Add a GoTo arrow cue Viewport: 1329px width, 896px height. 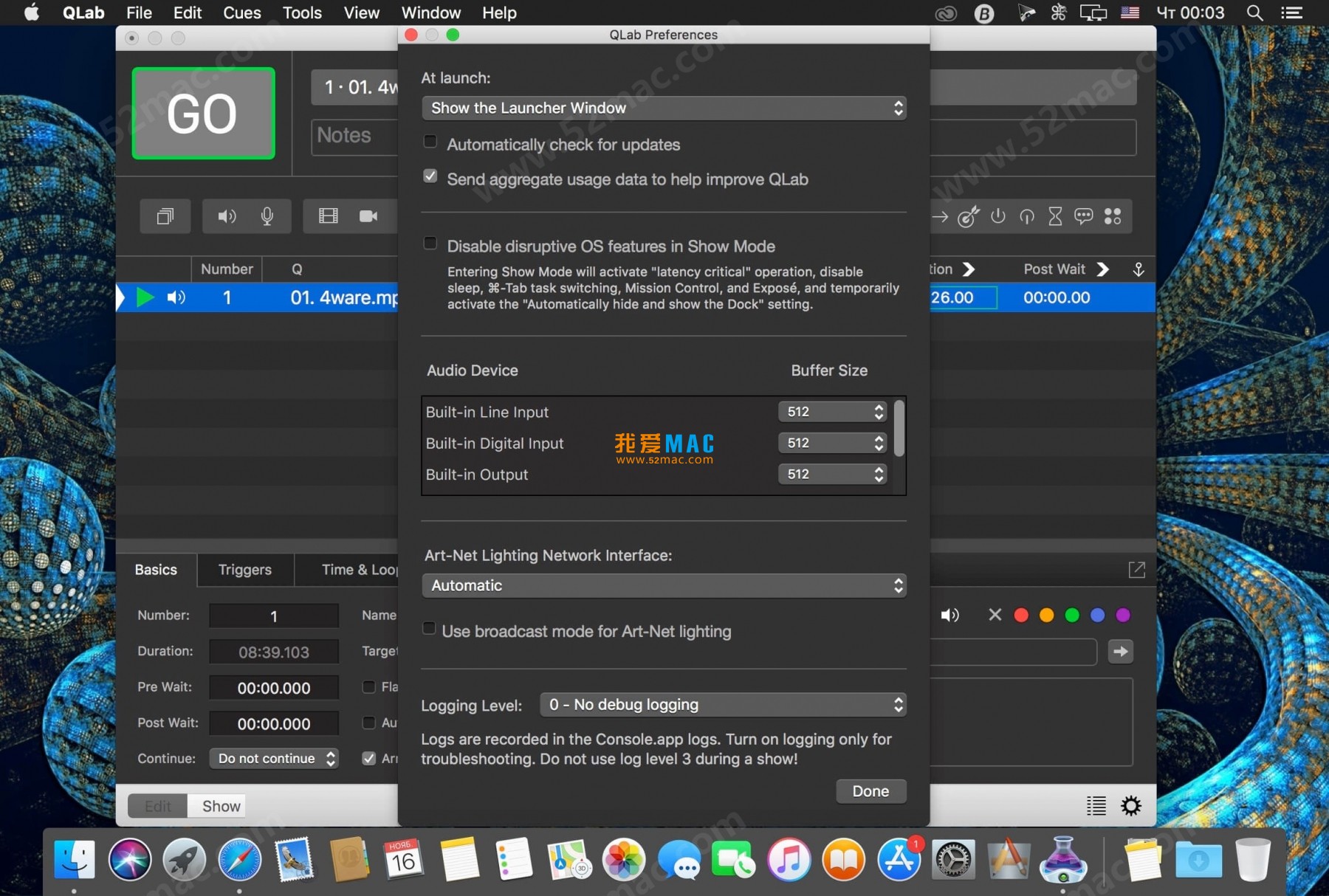click(940, 217)
